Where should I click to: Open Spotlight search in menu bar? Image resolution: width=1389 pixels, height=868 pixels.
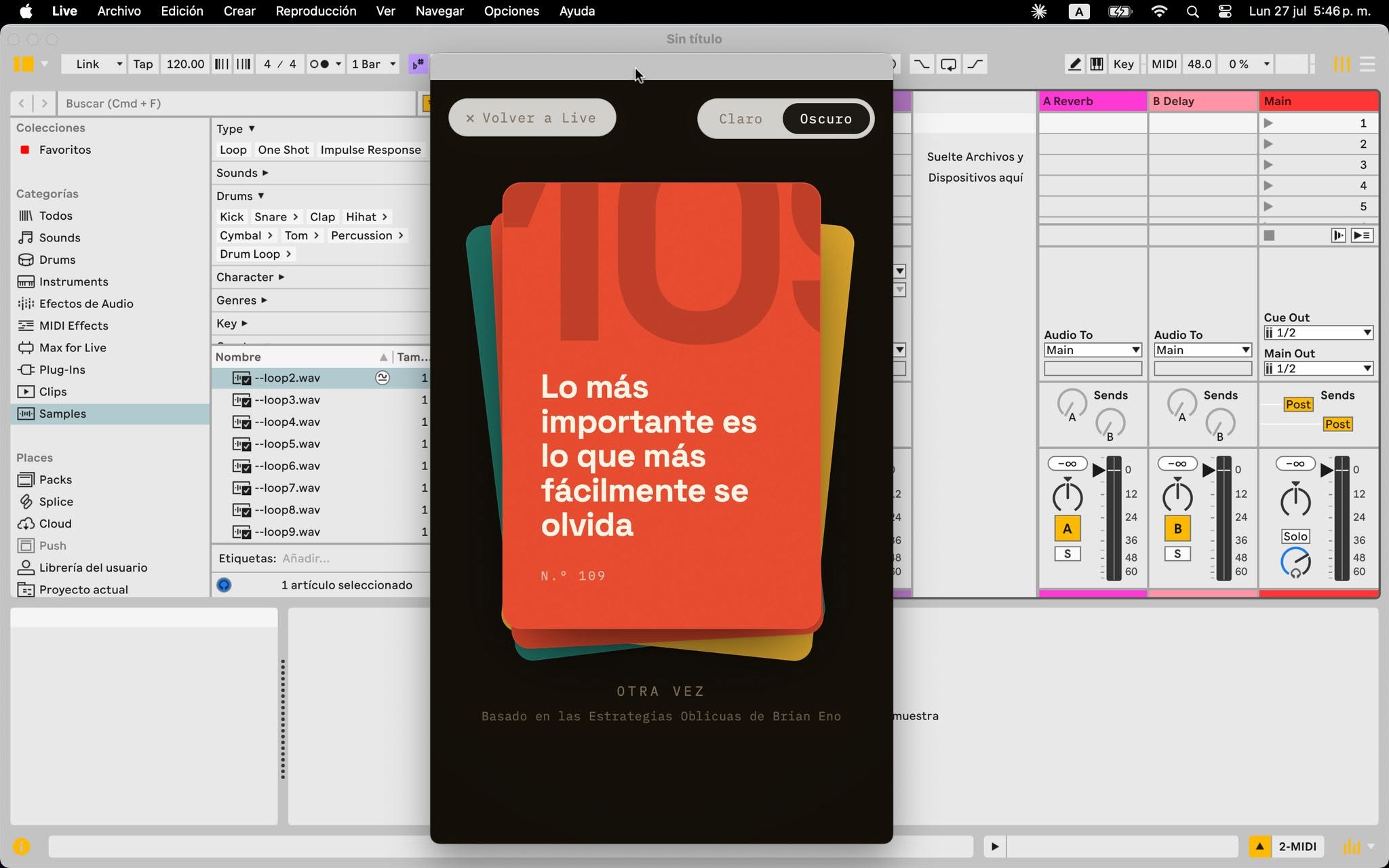pyautogui.click(x=1192, y=11)
